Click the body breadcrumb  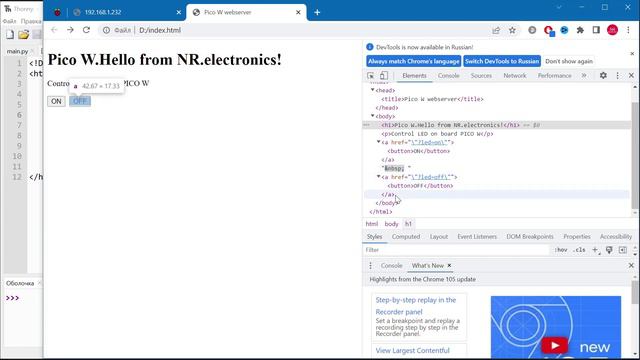391,224
